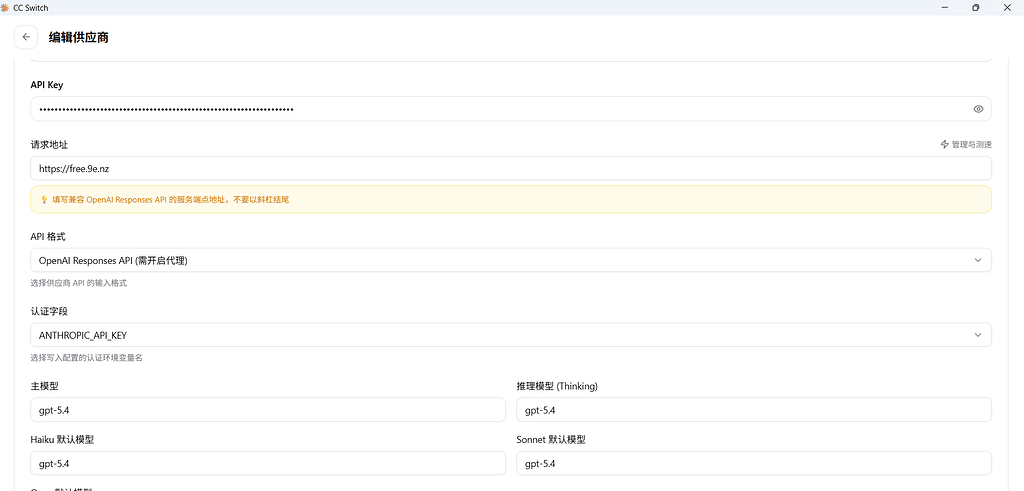This screenshot has width=1024, height=491.
Task: Restore down the CC Switch window
Action: 976,7
